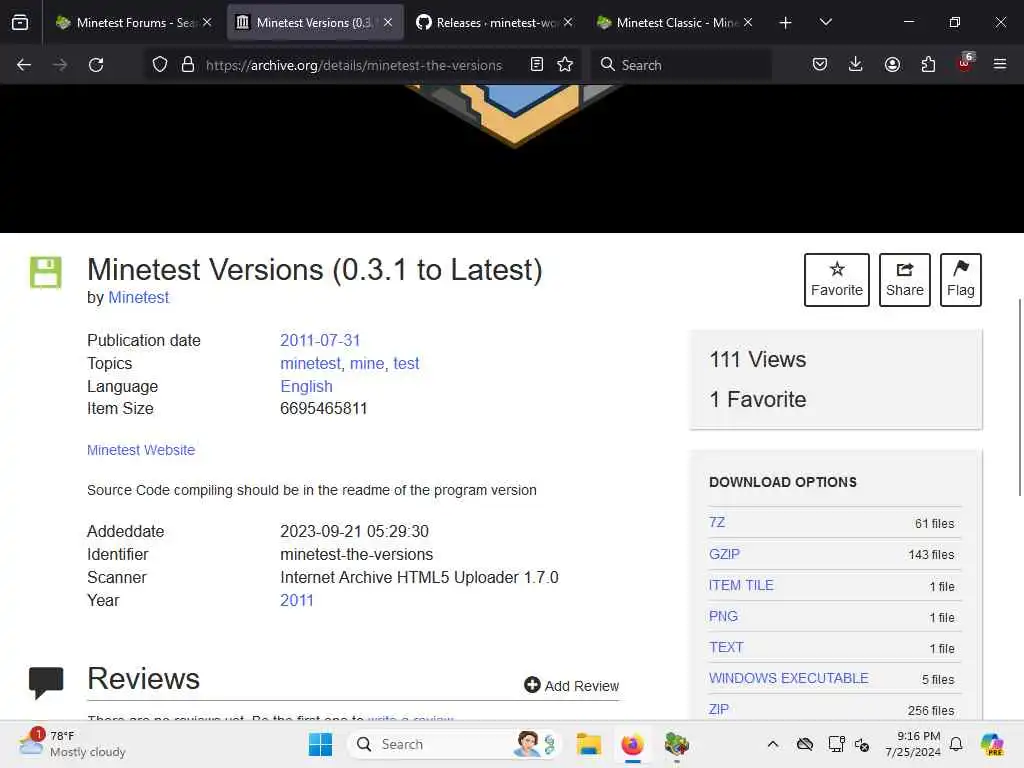Open the weather widget
The height and width of the screenshot is (768, 1024).
[x=72, y=744]
